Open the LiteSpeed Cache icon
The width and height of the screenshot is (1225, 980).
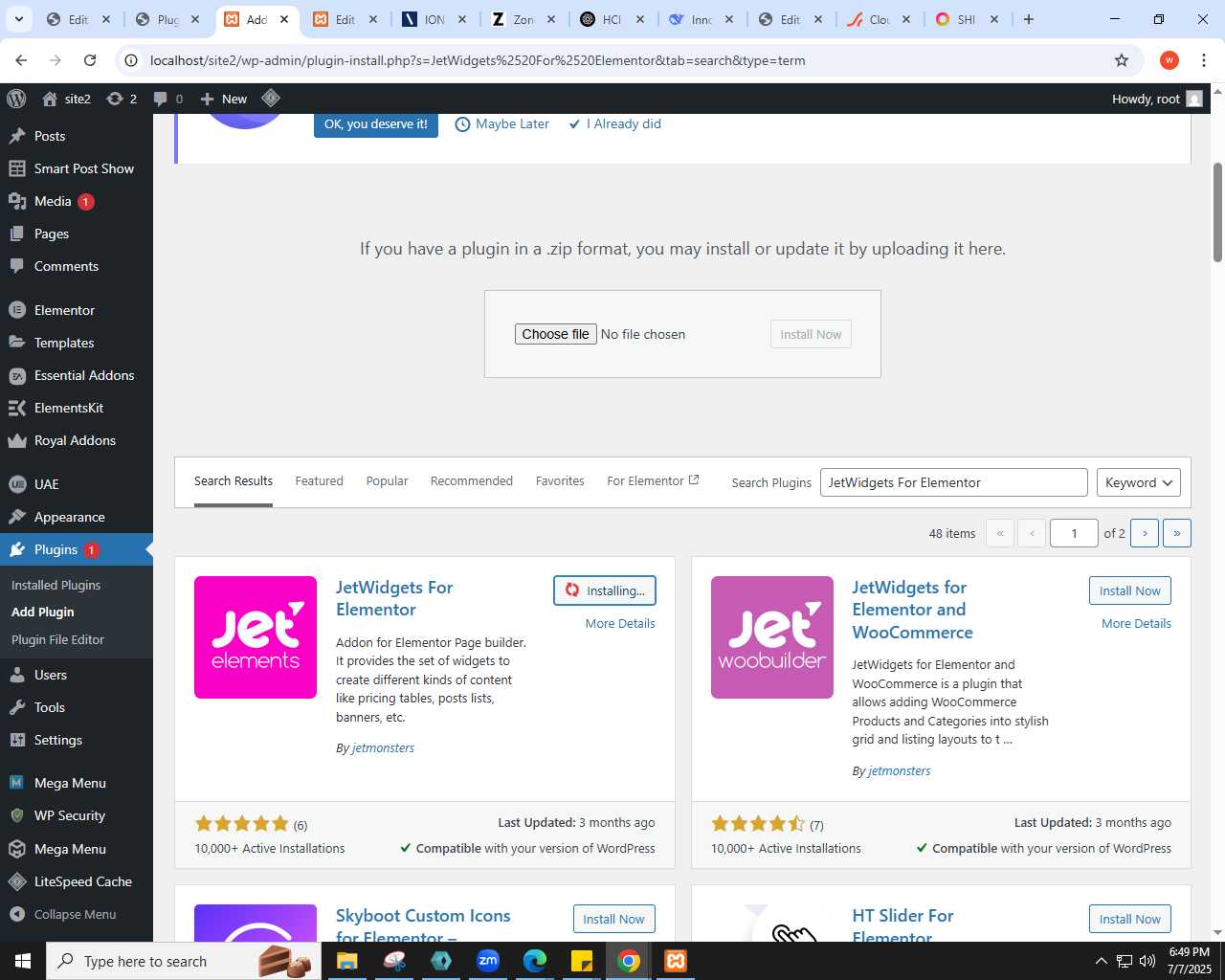[16, 881]
